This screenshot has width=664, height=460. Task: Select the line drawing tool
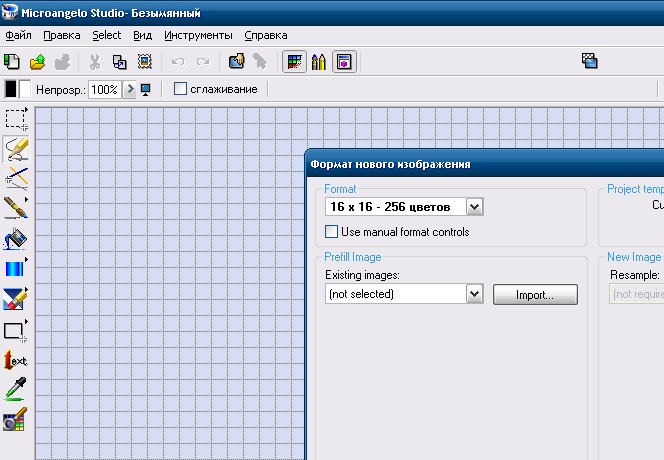[x=16, y=179]
